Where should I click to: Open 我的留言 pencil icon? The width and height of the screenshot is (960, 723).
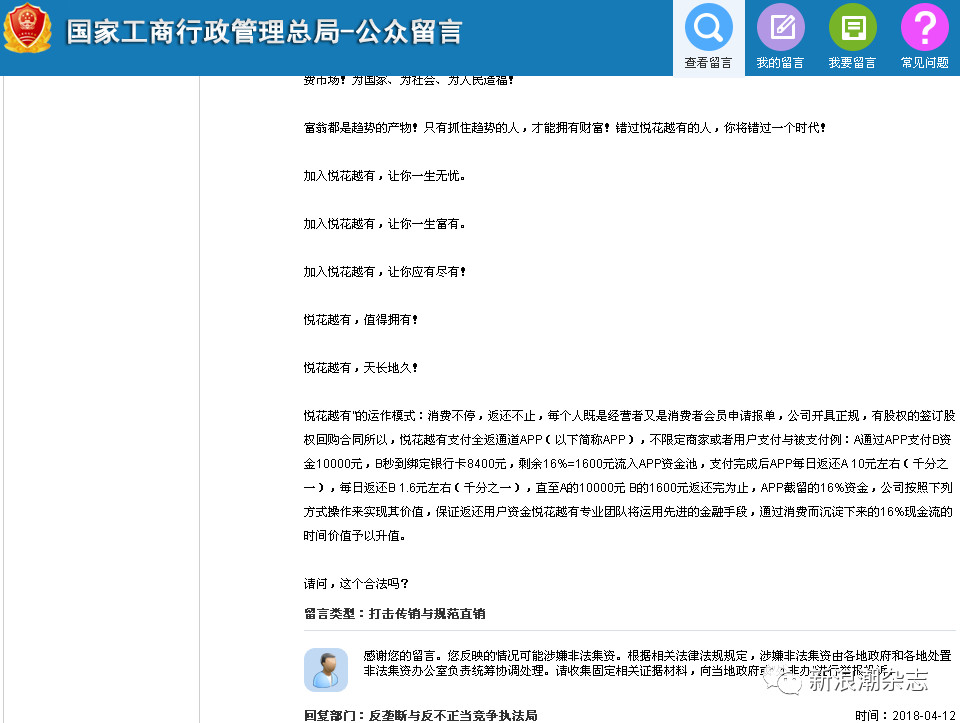pyautogui.click(x=780, y=27)
